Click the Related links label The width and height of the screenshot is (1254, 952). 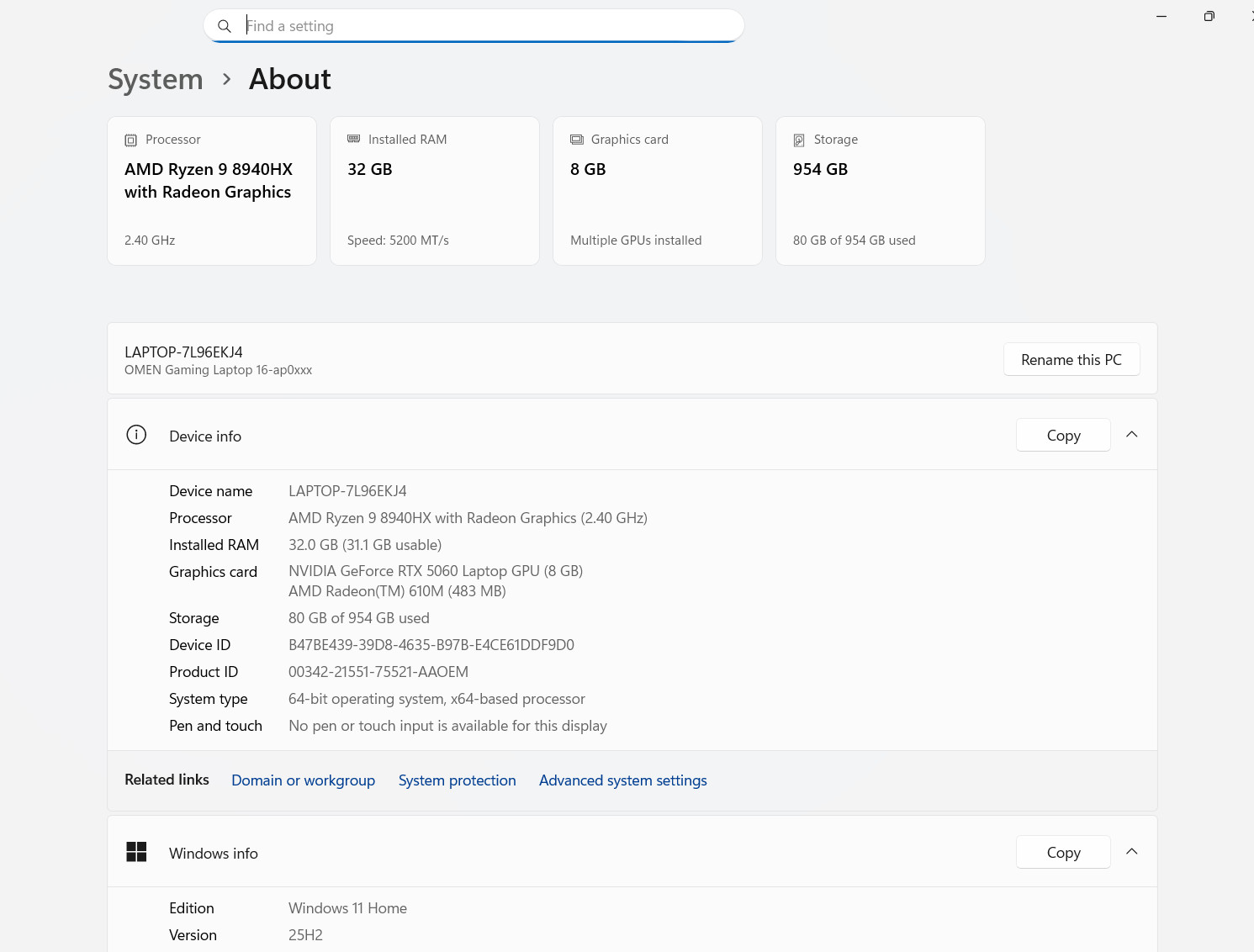[167, 780]
